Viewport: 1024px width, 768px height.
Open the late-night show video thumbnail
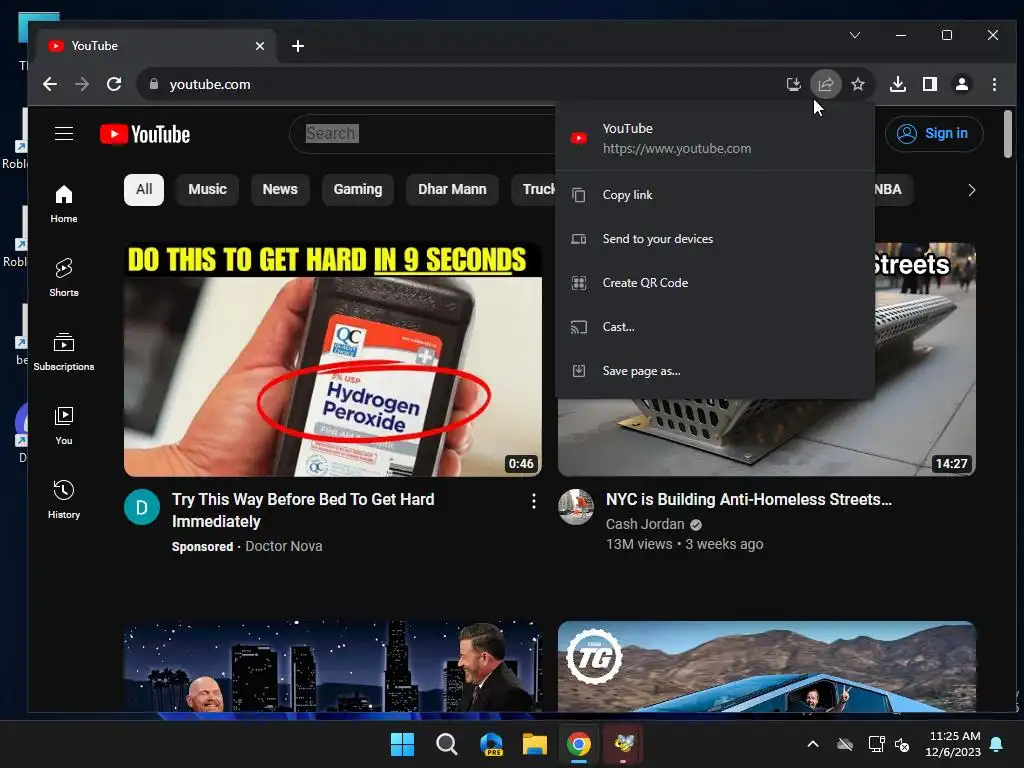(332, 666)
